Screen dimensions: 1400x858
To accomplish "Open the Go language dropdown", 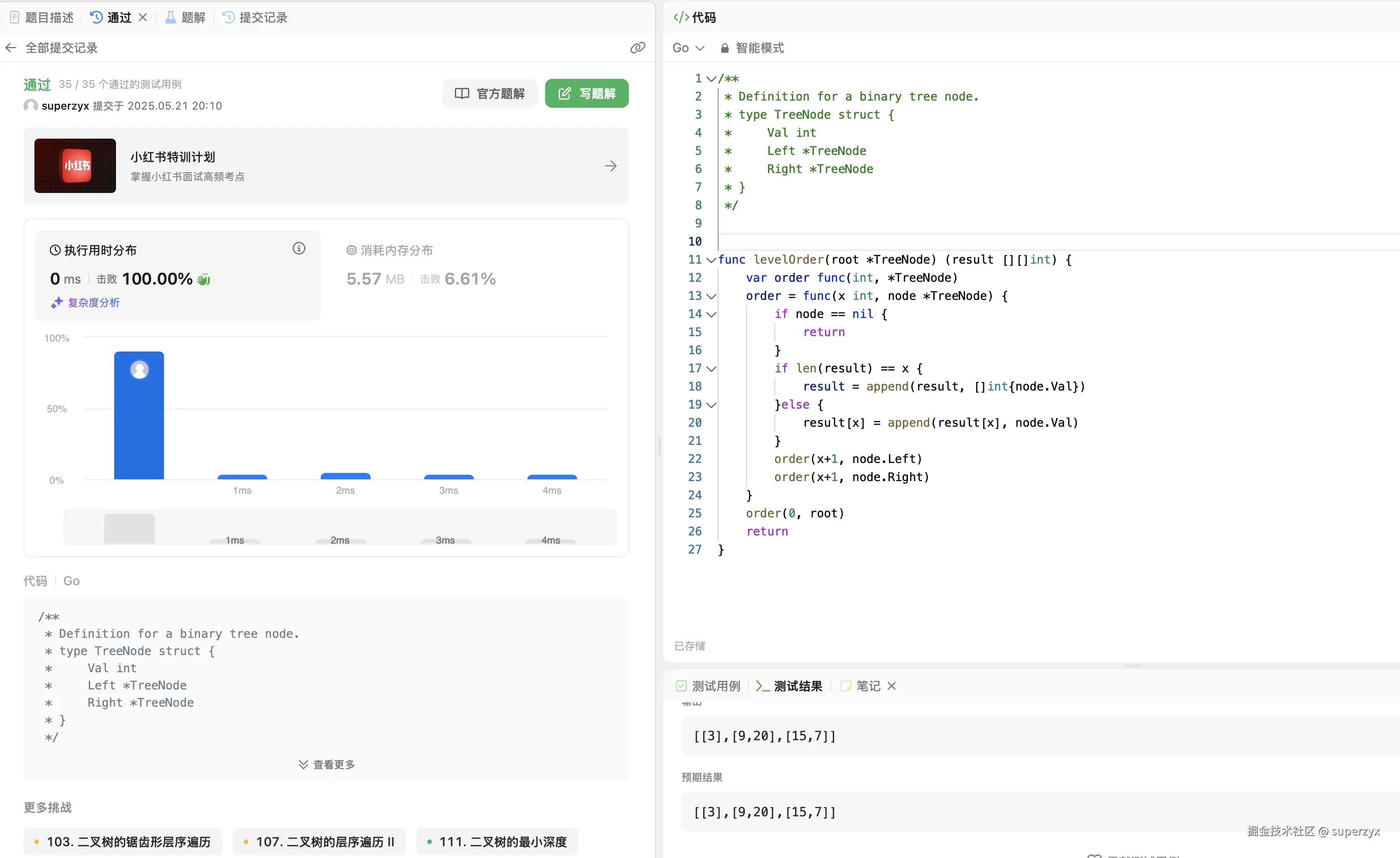I will click(688, 48).
